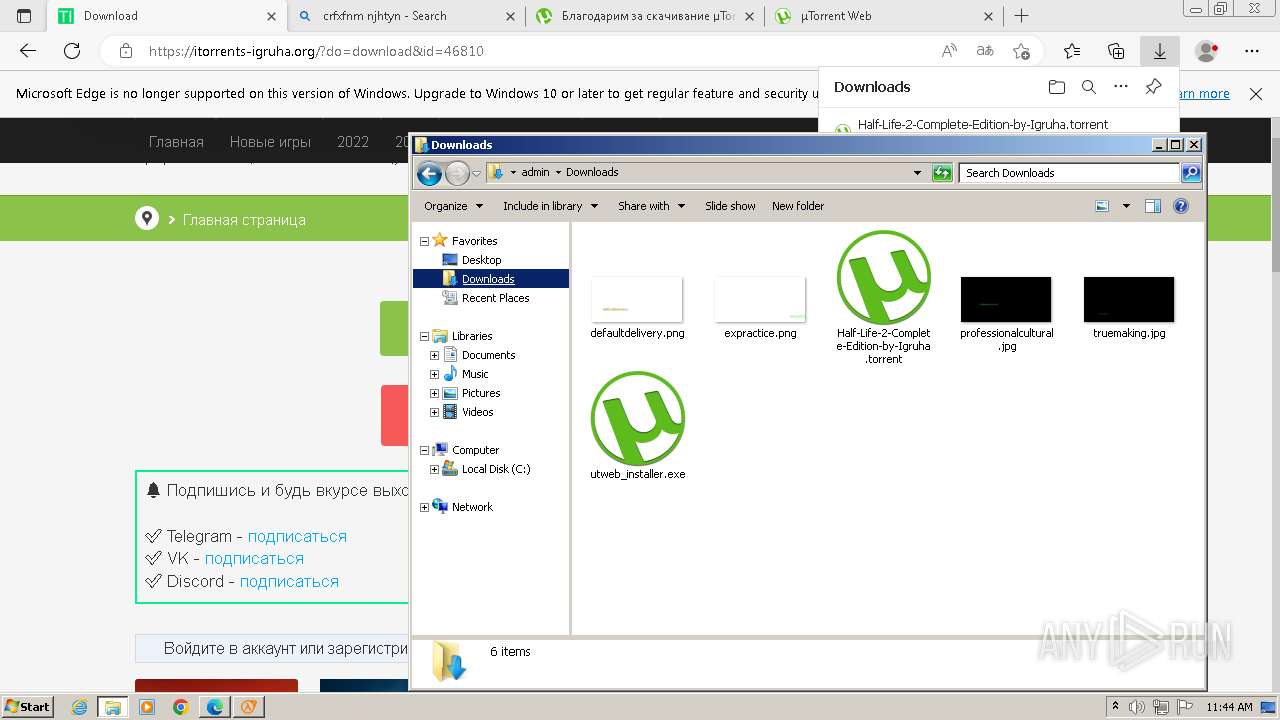Switch to the Download browser tab
The image size is (1280, 720).
click(168, 16)
